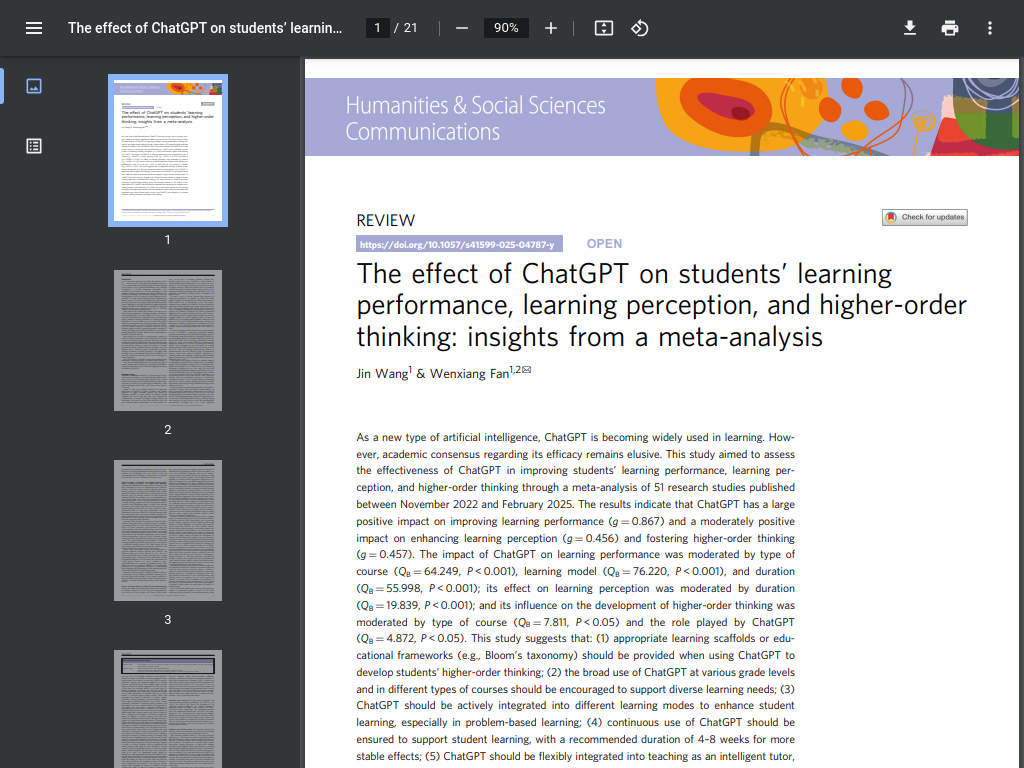This screenshot has height=768, width=1024.
Task: Open the page 1 thumbnail
Action: click(168, 150)
